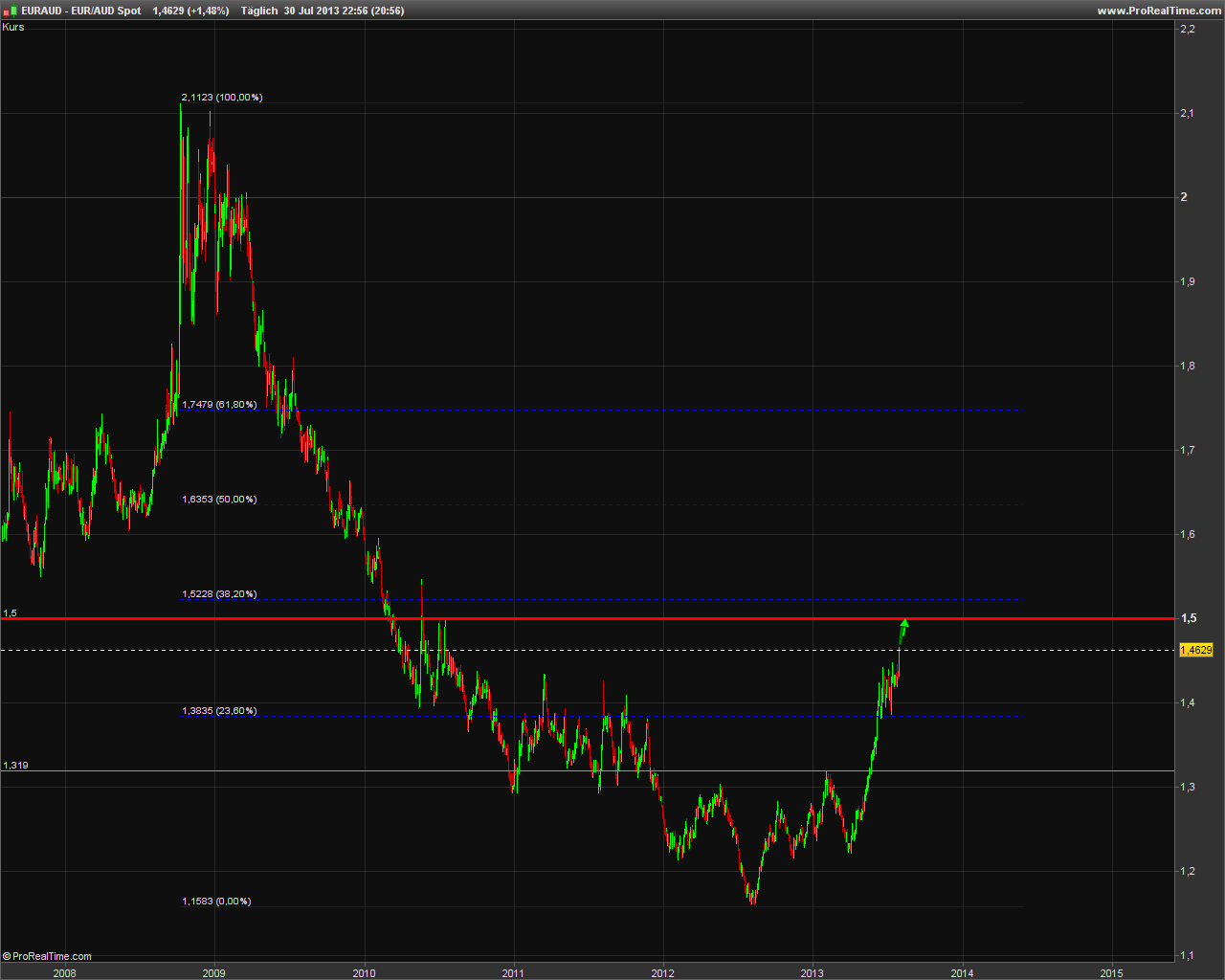The width and height of the screenshot is (1225, 980).
Task: Click the Täglich timeframe label
Action: [x=259, y=11]
